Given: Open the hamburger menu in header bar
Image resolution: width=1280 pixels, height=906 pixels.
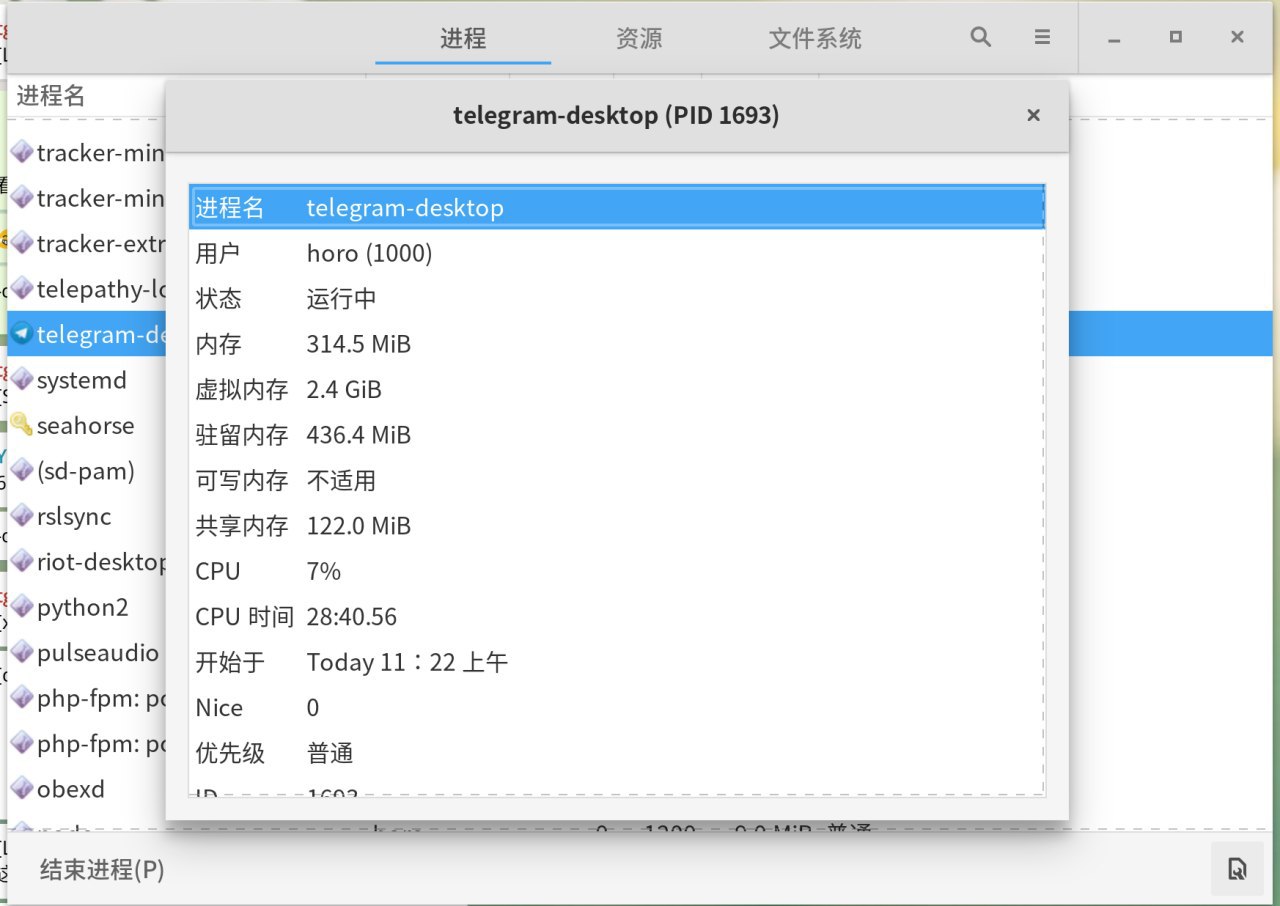Looking at the screenshot, I should point(1042,38).
